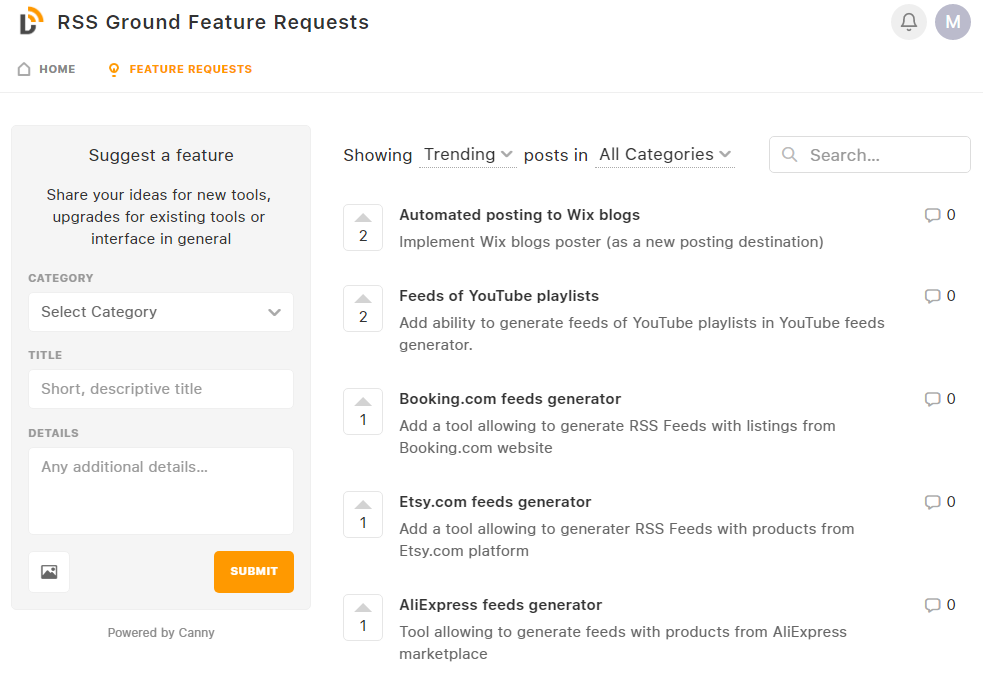
Task: Open comments for Etsy.com feeds generator
Action: [x=940, y=502]
